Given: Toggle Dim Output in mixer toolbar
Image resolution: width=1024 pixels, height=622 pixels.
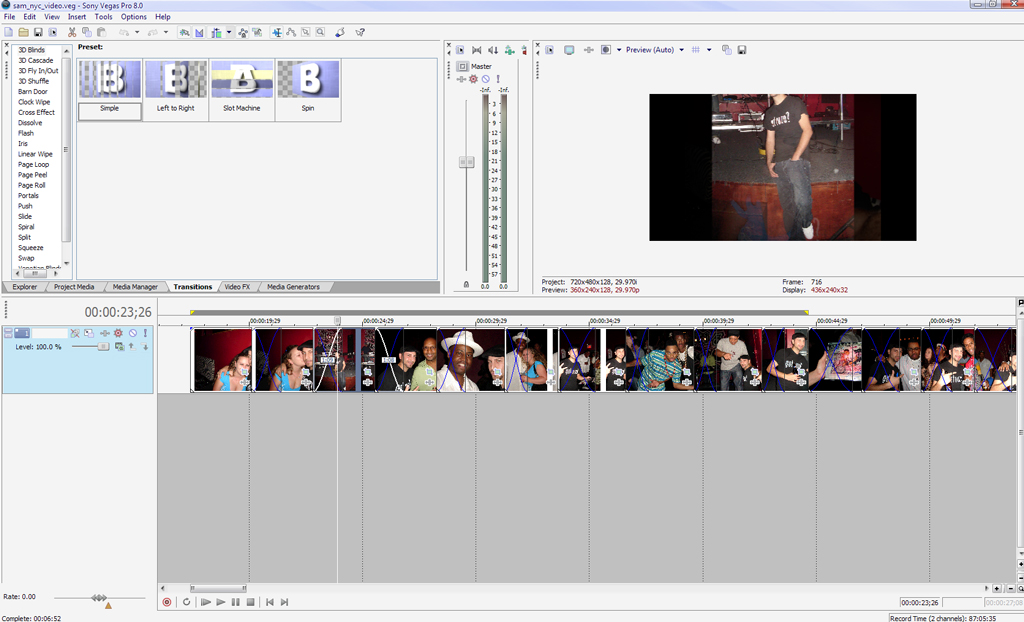Looking at the screenshot, I should pos(493,50).
